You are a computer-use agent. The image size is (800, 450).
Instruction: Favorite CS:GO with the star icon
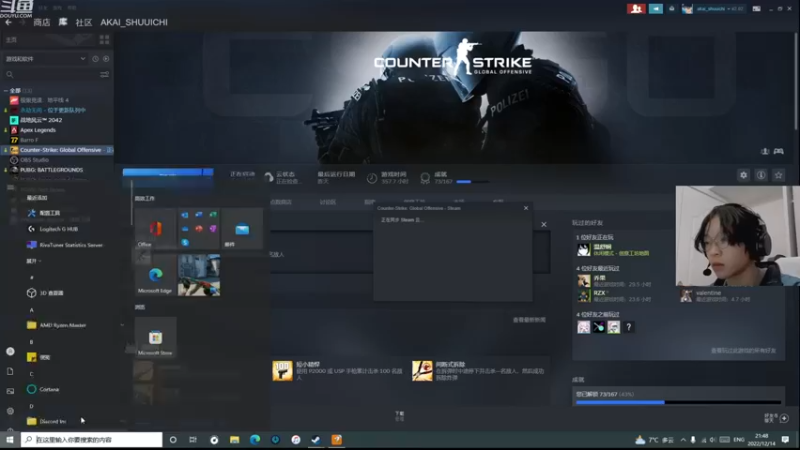click(x=779, y=175)
